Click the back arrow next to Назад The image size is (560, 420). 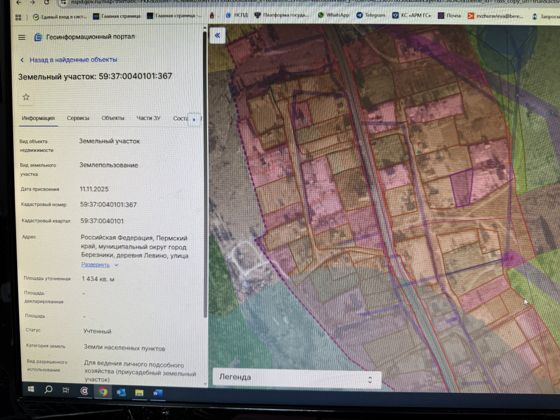(22, 60)
